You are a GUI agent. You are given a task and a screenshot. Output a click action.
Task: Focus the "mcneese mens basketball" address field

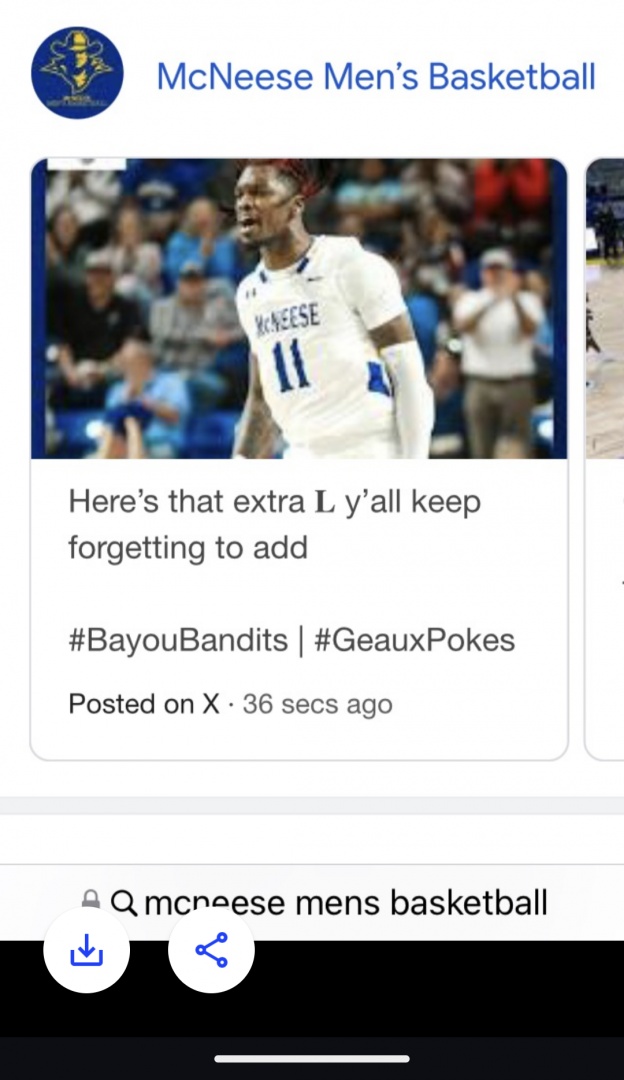346,903
